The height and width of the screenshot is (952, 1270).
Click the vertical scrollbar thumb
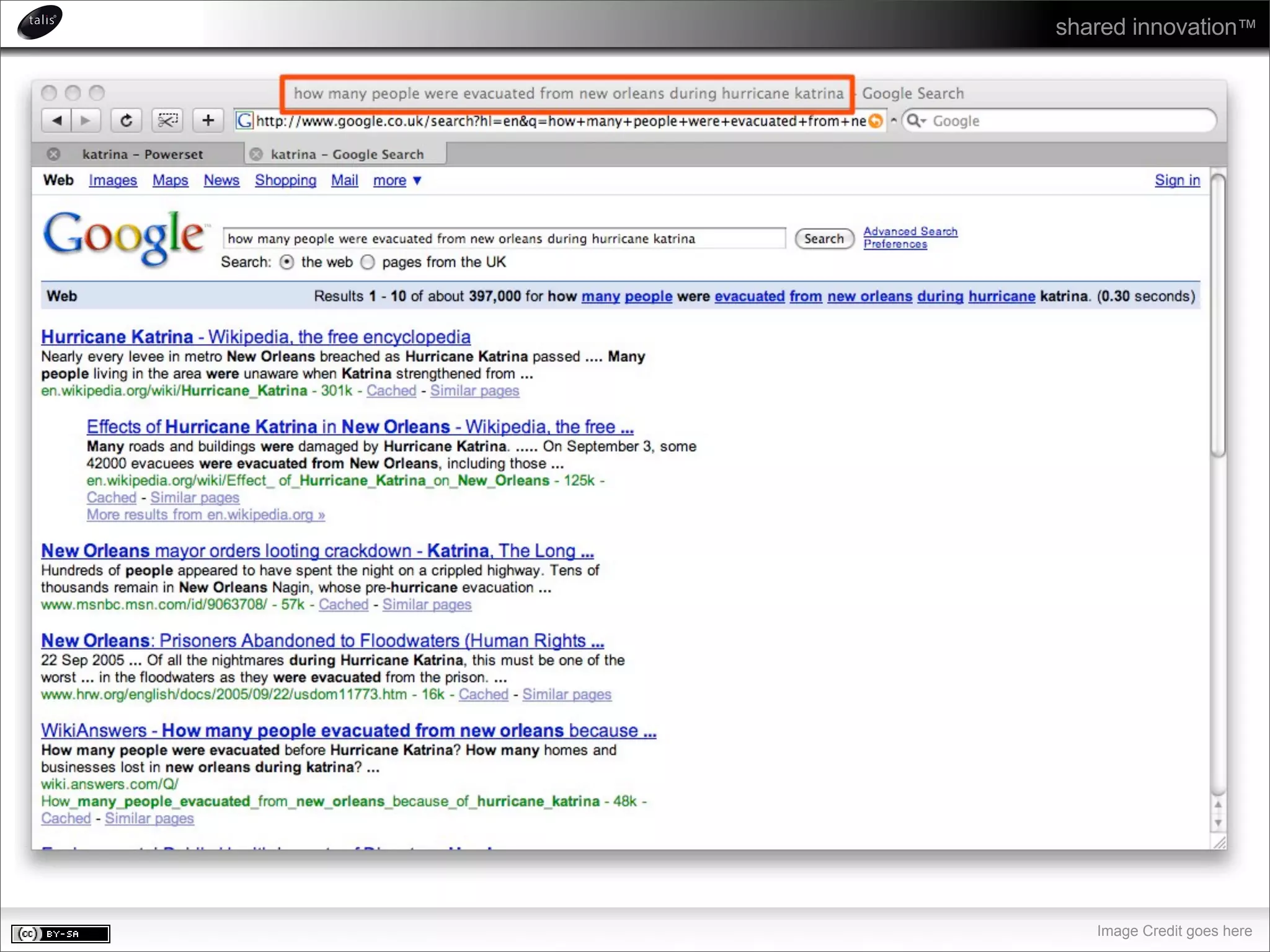(1218, 316)
